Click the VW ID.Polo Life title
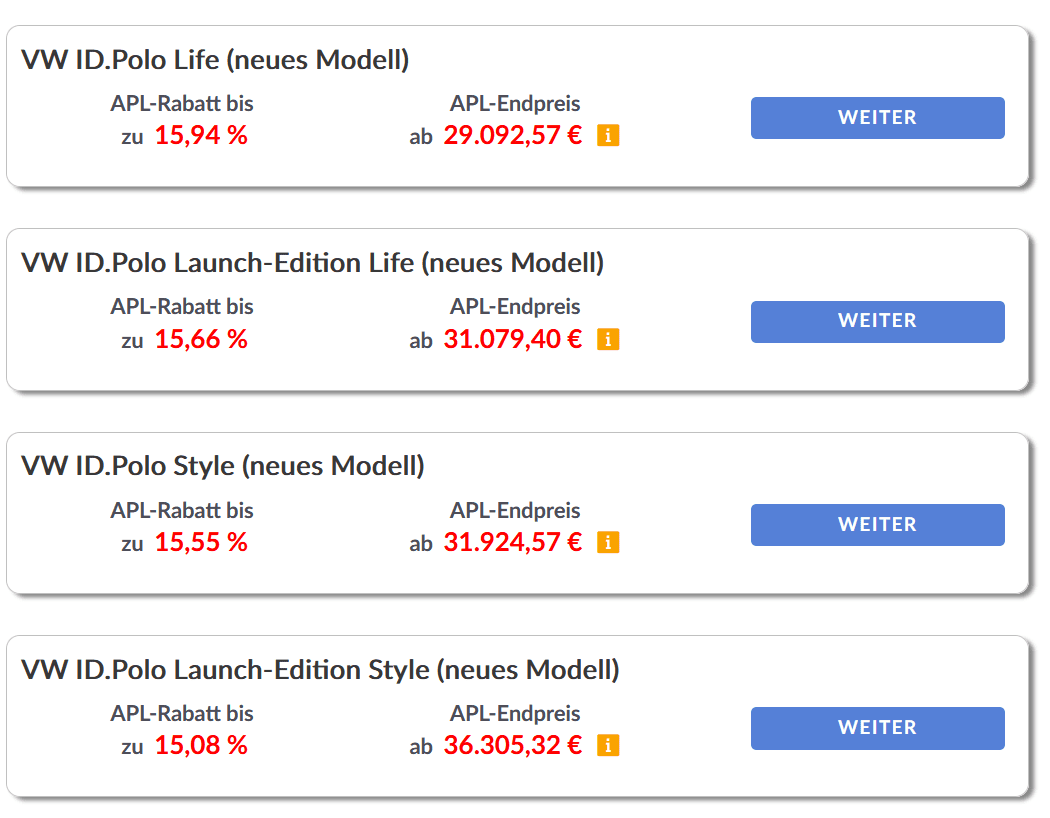Image resolution: width=1050 pixels, height=818 pixels. 215,60
